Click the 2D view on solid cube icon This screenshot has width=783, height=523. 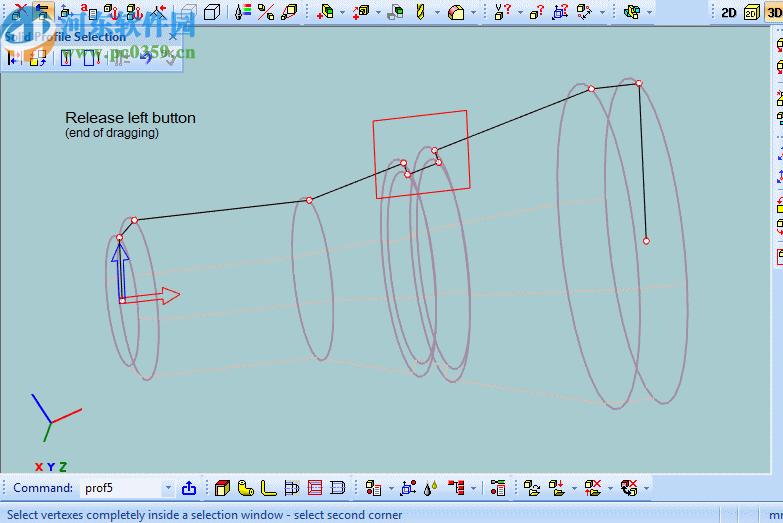point(752,12)
